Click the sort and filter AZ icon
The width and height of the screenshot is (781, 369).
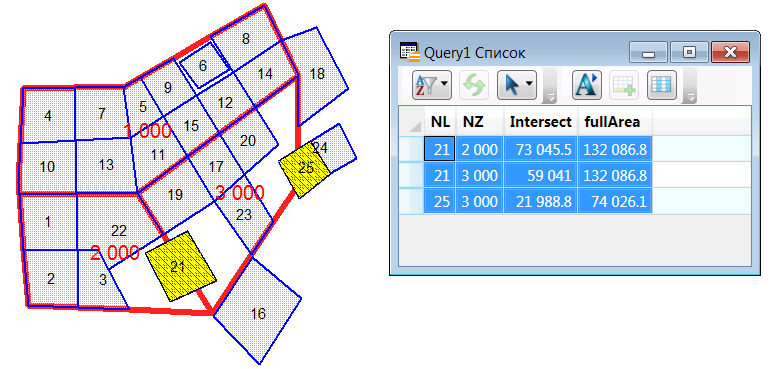(426, 86)
